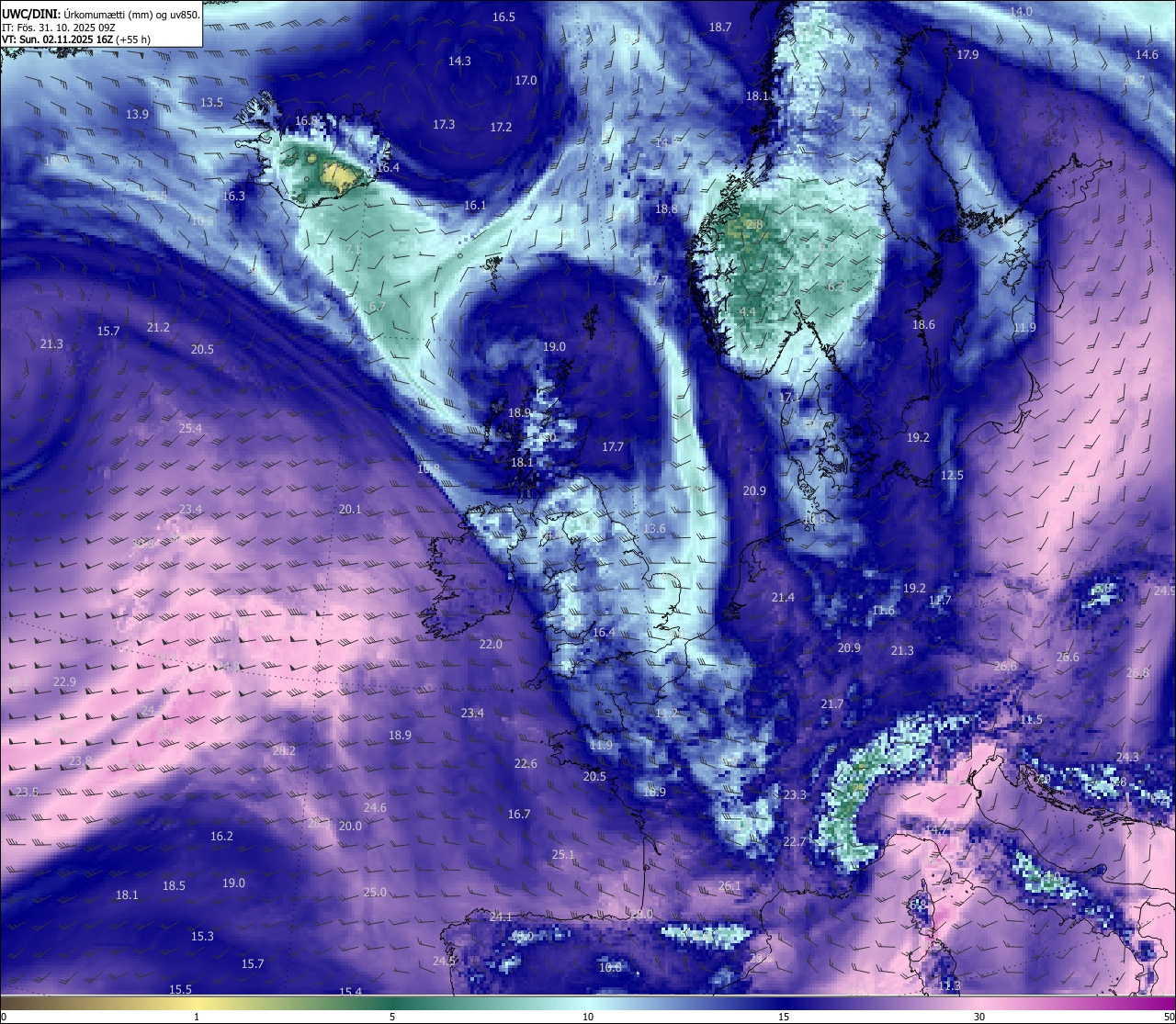Click the colorbar tick label "1"
The width and height of the screenshot is (1176, 1024).
tap(197, 1017)
